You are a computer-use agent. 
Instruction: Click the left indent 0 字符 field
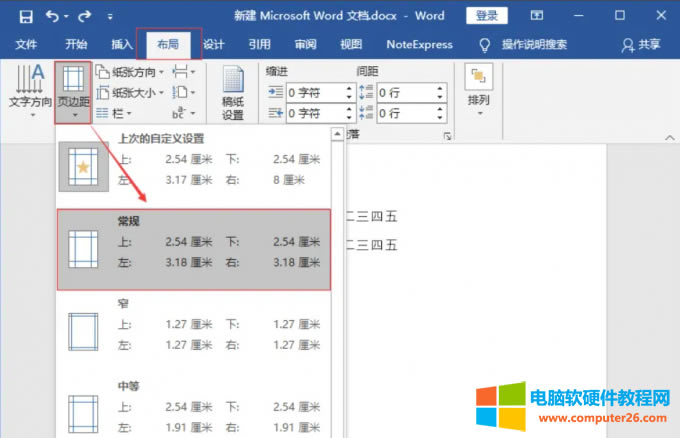[x=315, y=92]
